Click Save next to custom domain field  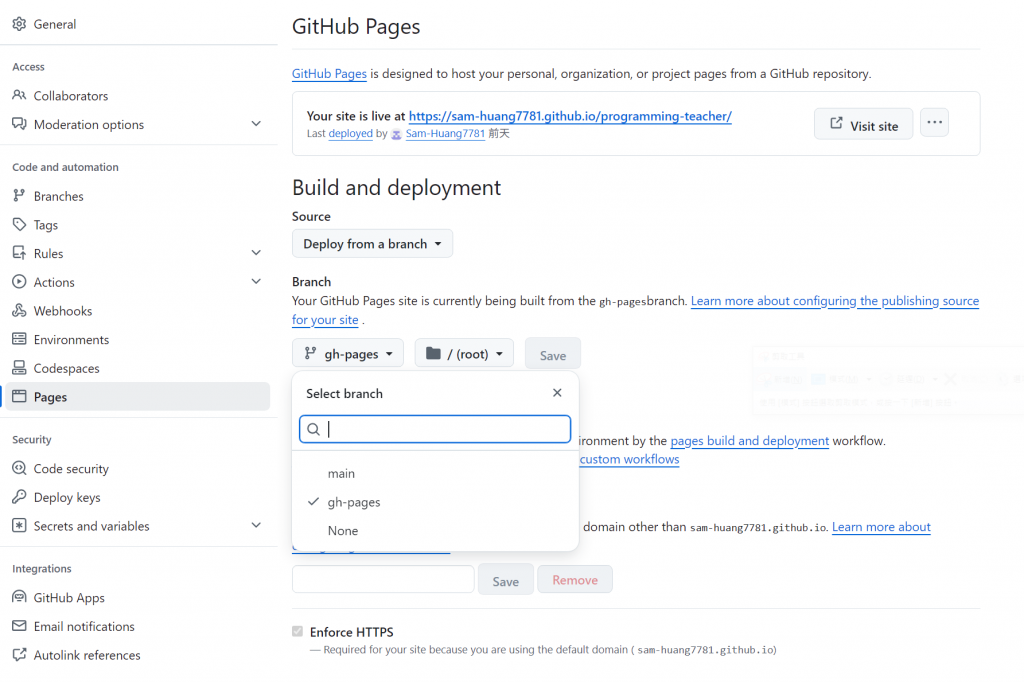pos(505,580)
